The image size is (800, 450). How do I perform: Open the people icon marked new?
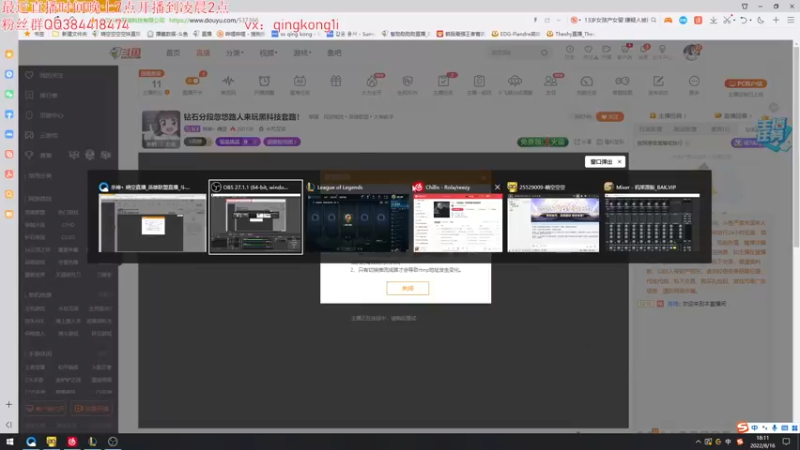coord(551,81)
